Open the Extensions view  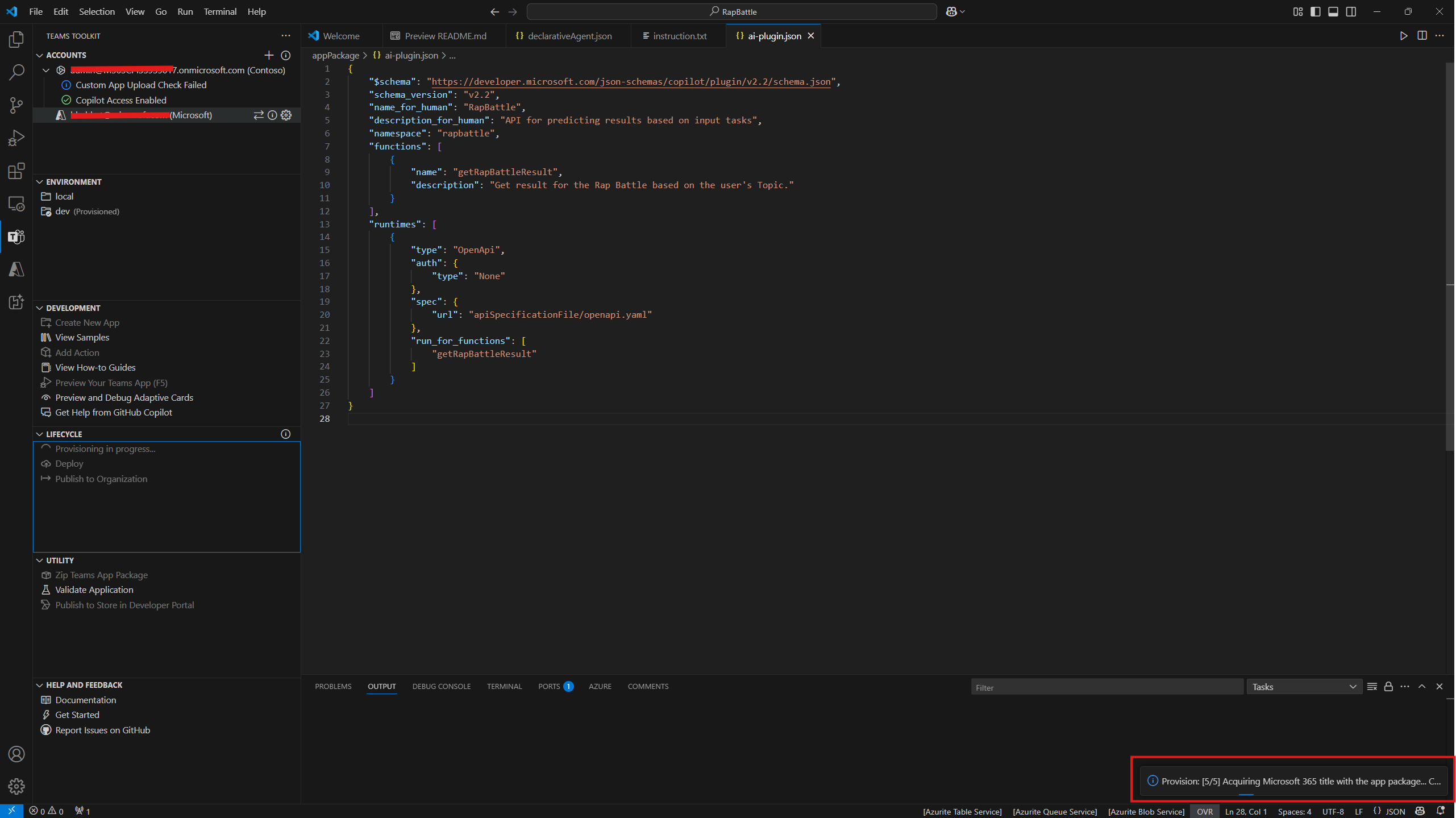(x=16, y=171)
